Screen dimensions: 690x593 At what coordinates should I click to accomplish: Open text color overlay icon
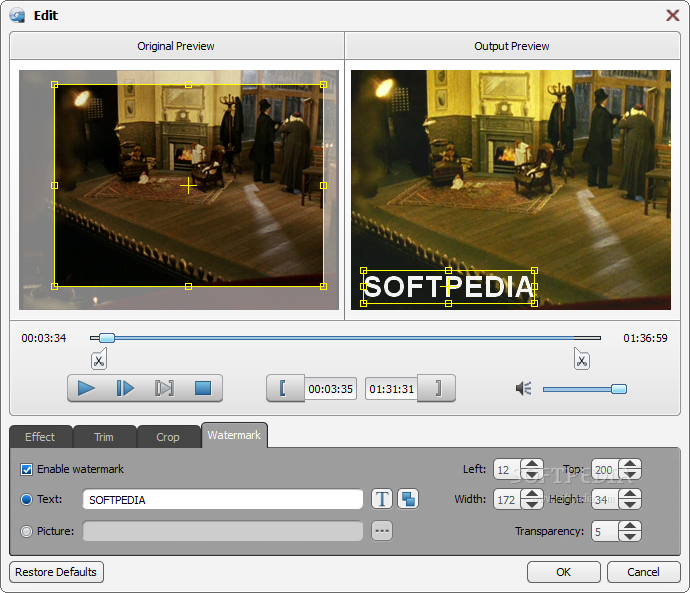[x=408, y=499]
